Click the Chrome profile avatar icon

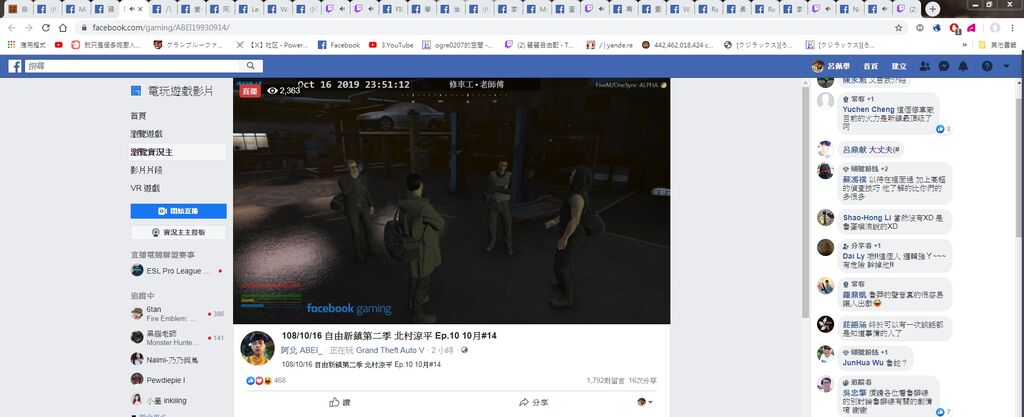tap(995, 28)
